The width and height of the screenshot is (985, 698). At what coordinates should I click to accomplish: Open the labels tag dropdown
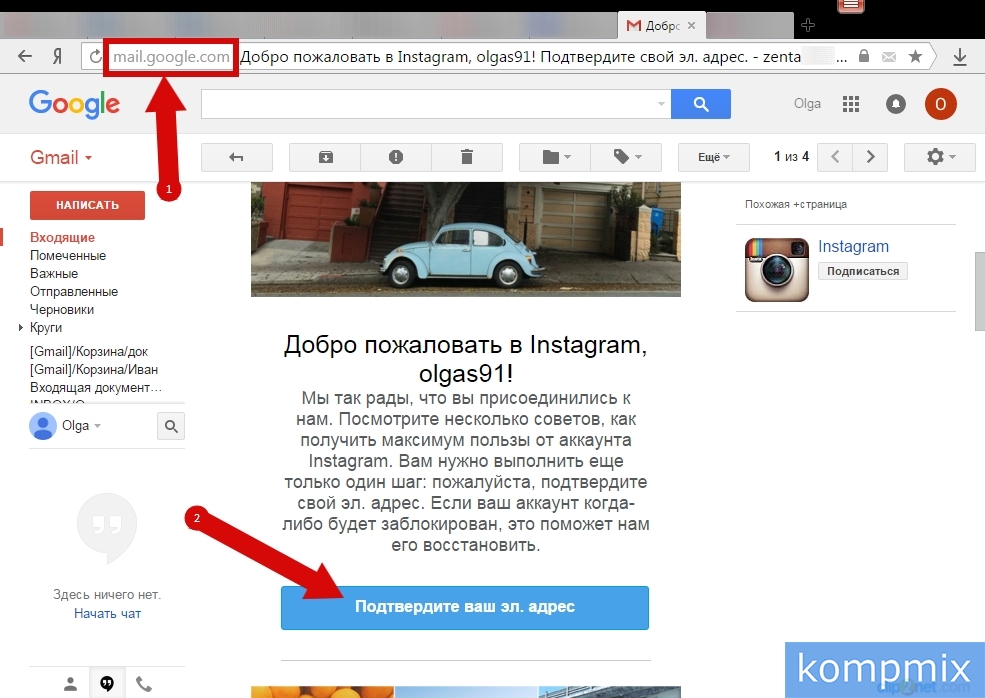[x=626, y=157]
